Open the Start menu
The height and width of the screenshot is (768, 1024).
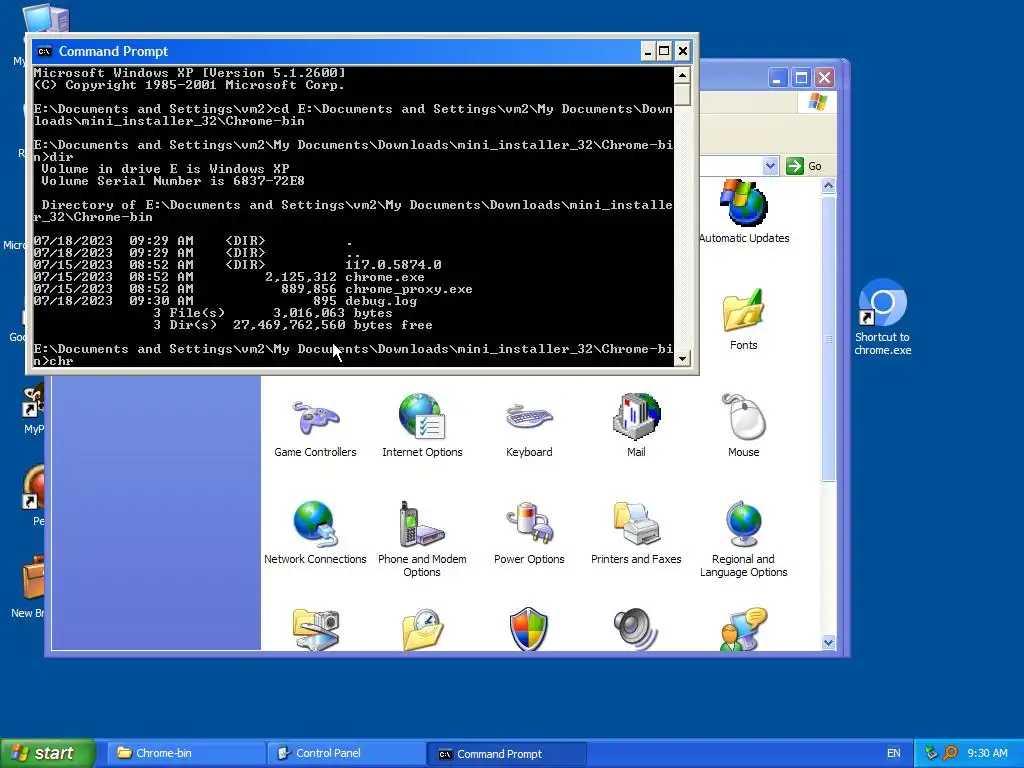point(48,753)
